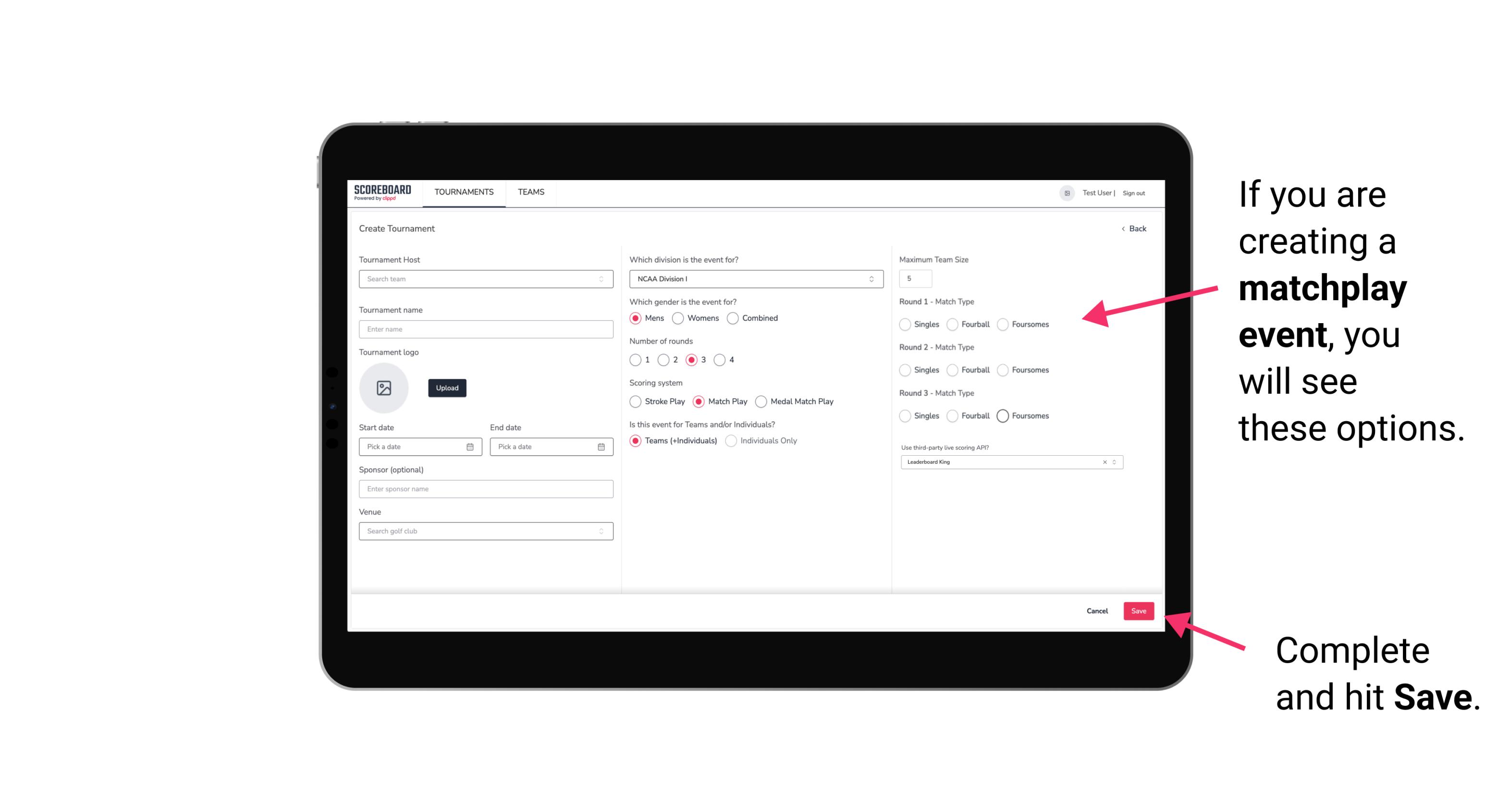
Task: Switch to the TOURNAMENTS tab
Action: coord(463,192)
